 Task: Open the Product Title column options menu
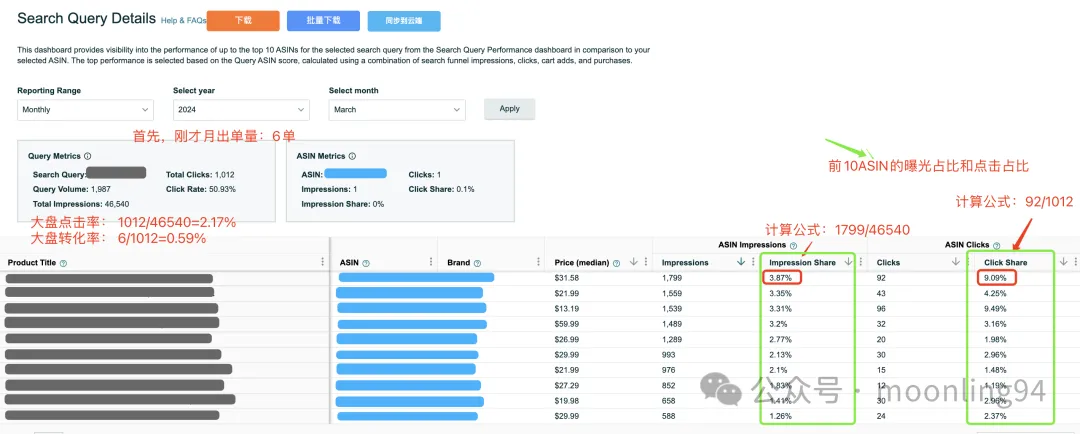point(322,262)
